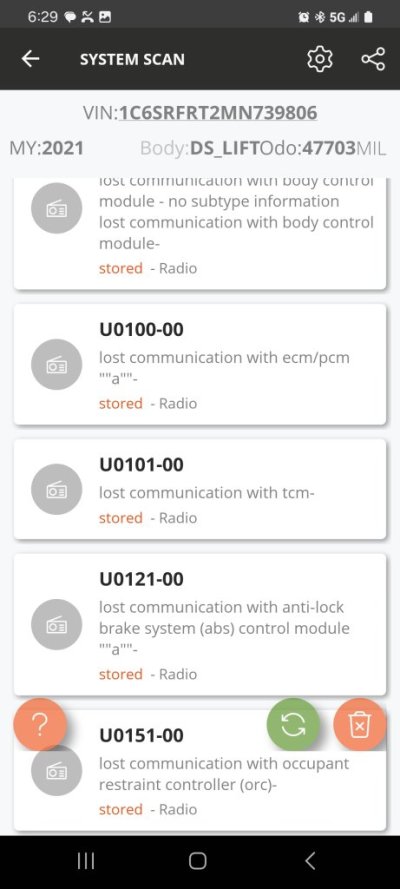
Task: Open U0100-00 lost communication ecm/pcm card
Action: coord(200,364)
